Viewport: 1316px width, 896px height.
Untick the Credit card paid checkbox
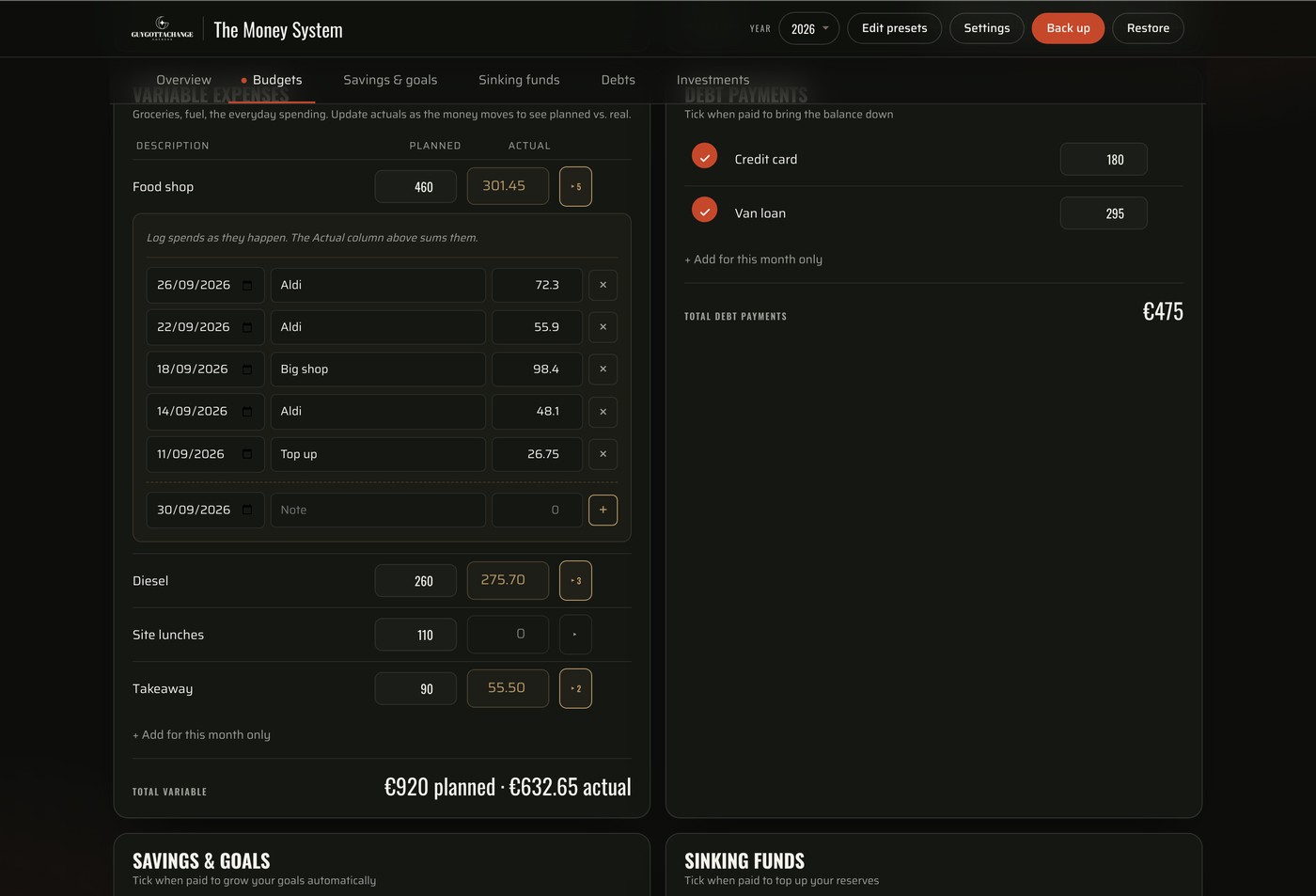pos(704,156)
